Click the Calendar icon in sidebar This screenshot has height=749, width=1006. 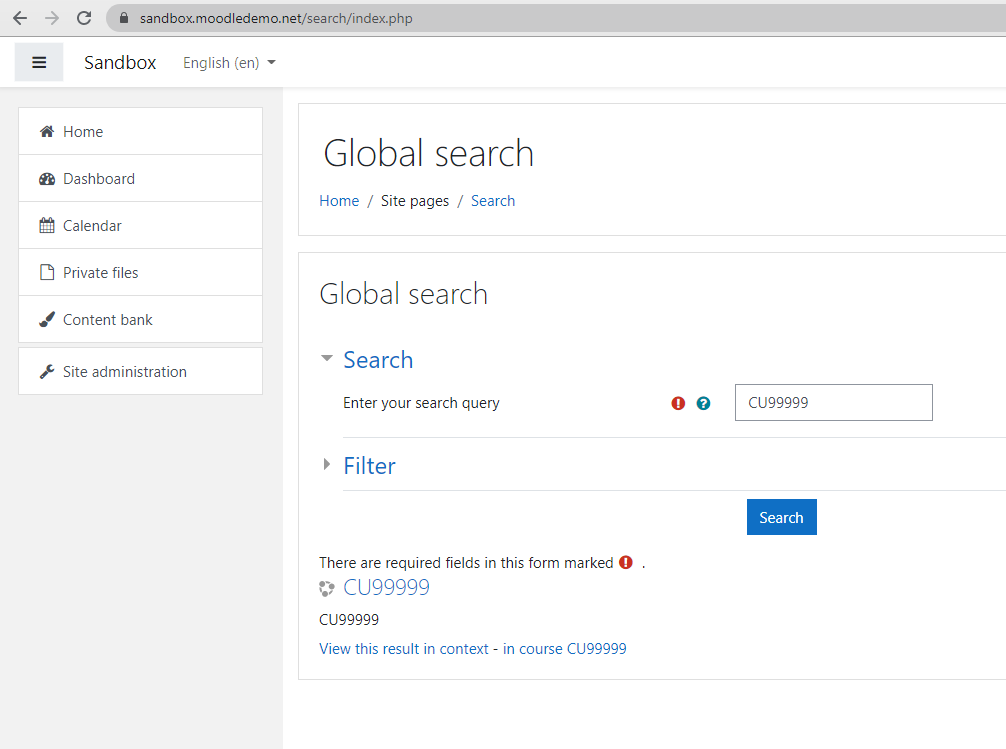(47, 225)
